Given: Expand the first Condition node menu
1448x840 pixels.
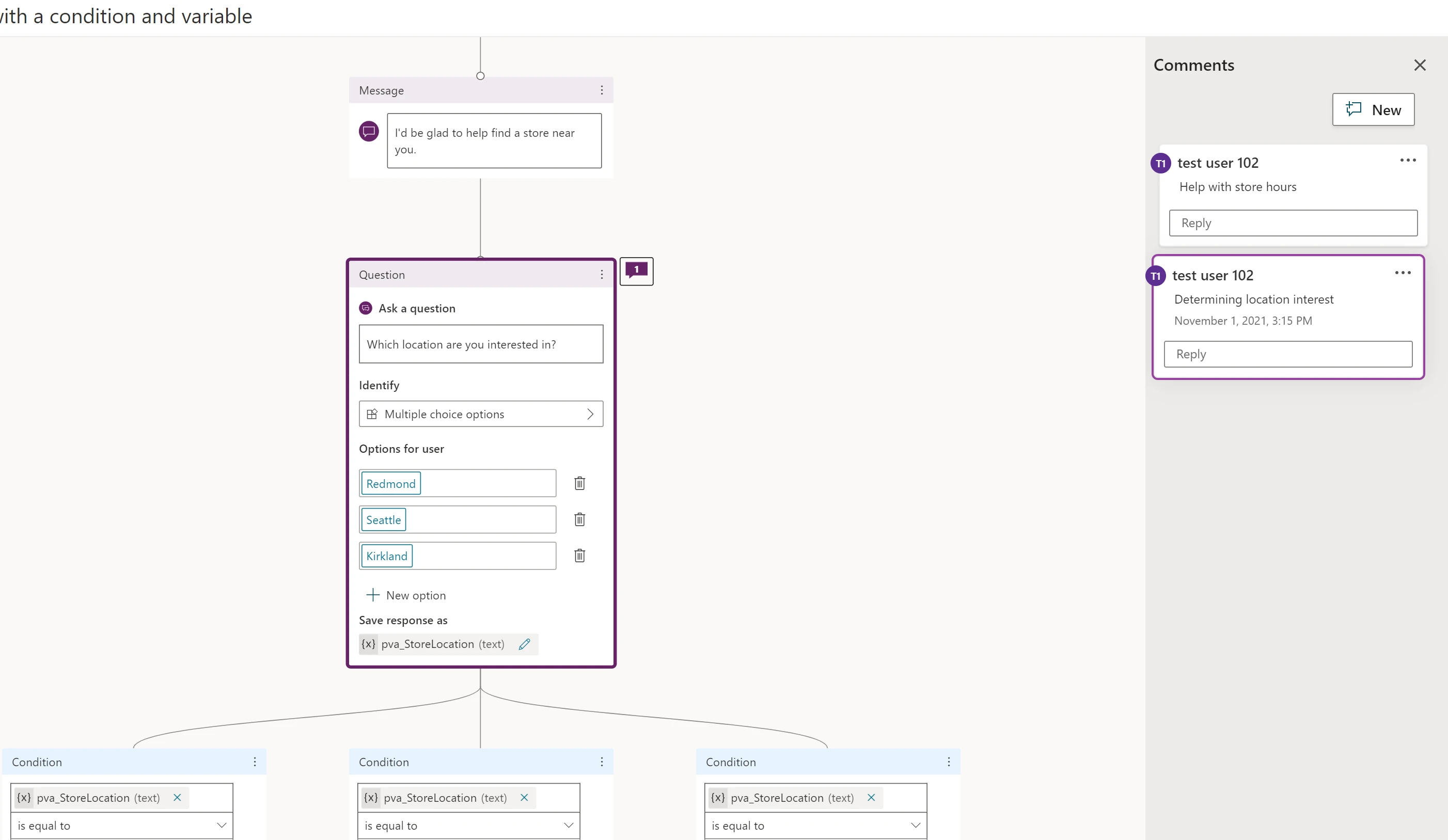Looking at the screenshot, I should tap(255, 761).
